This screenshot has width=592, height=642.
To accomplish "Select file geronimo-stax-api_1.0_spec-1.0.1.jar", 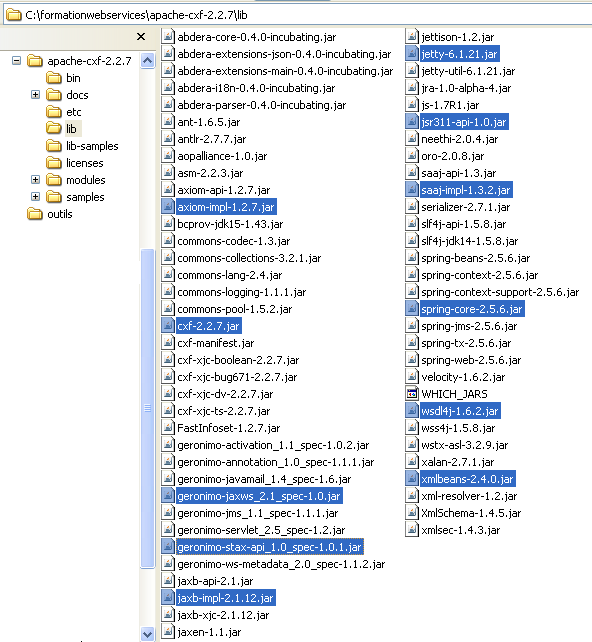I will (269, 547).
